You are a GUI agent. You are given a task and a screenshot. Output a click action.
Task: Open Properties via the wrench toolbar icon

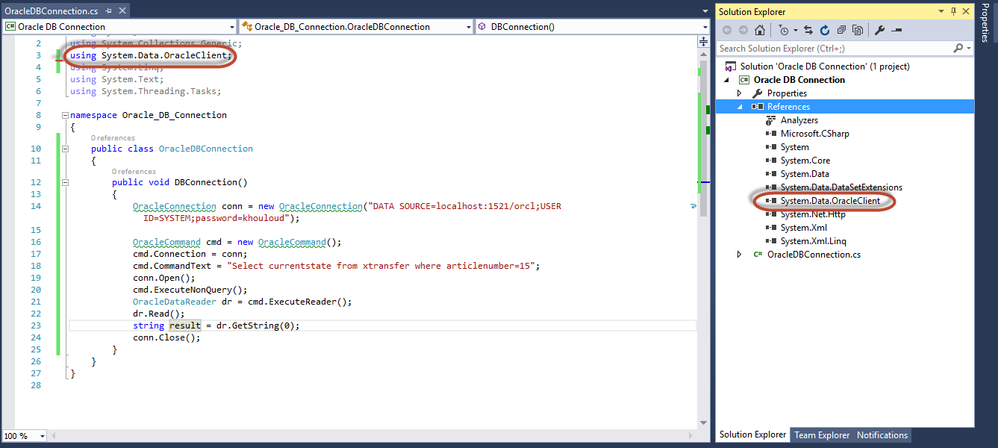[878, 30]
